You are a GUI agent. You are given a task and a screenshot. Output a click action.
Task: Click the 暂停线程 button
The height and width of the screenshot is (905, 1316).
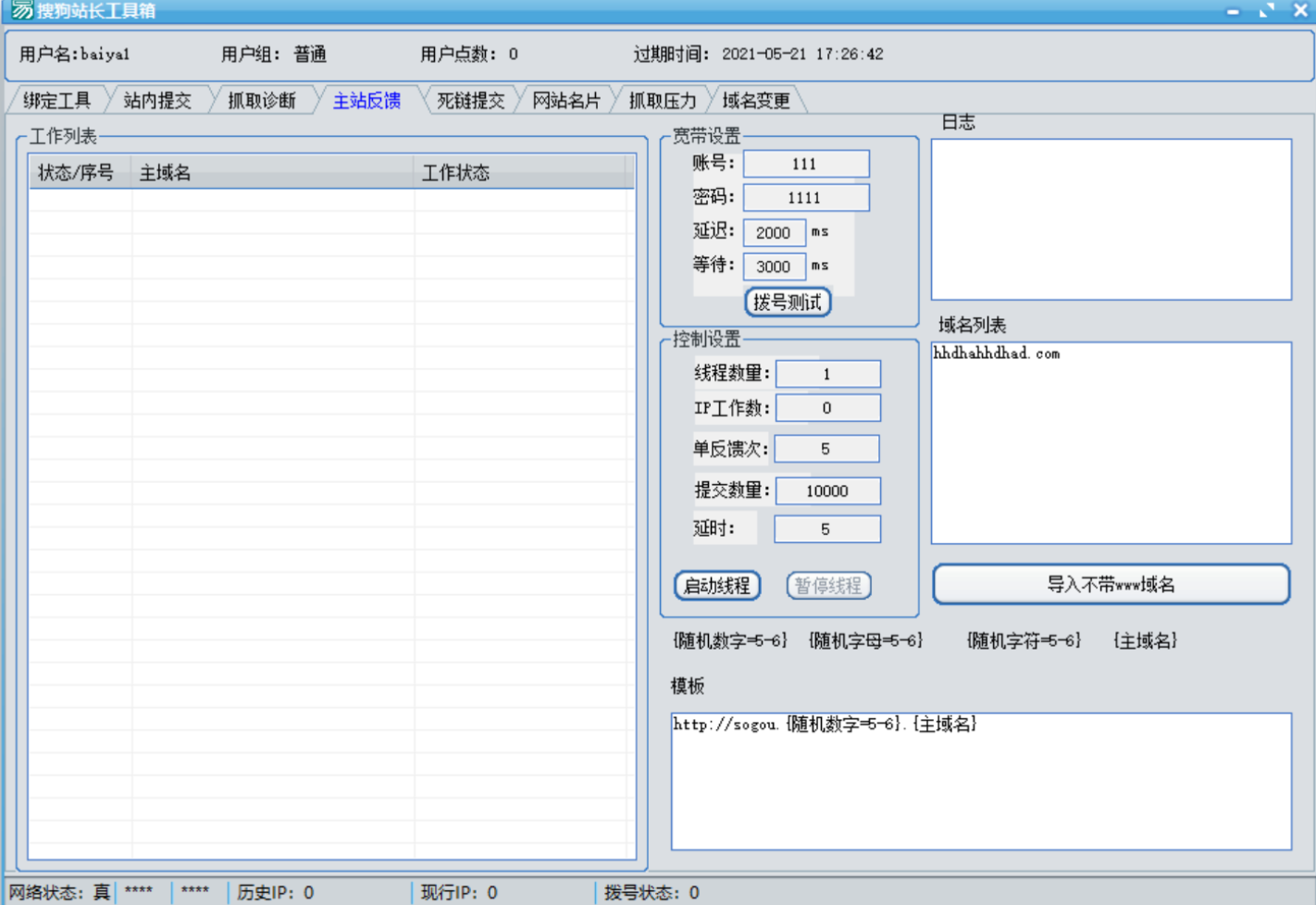[x=828, y=586]
